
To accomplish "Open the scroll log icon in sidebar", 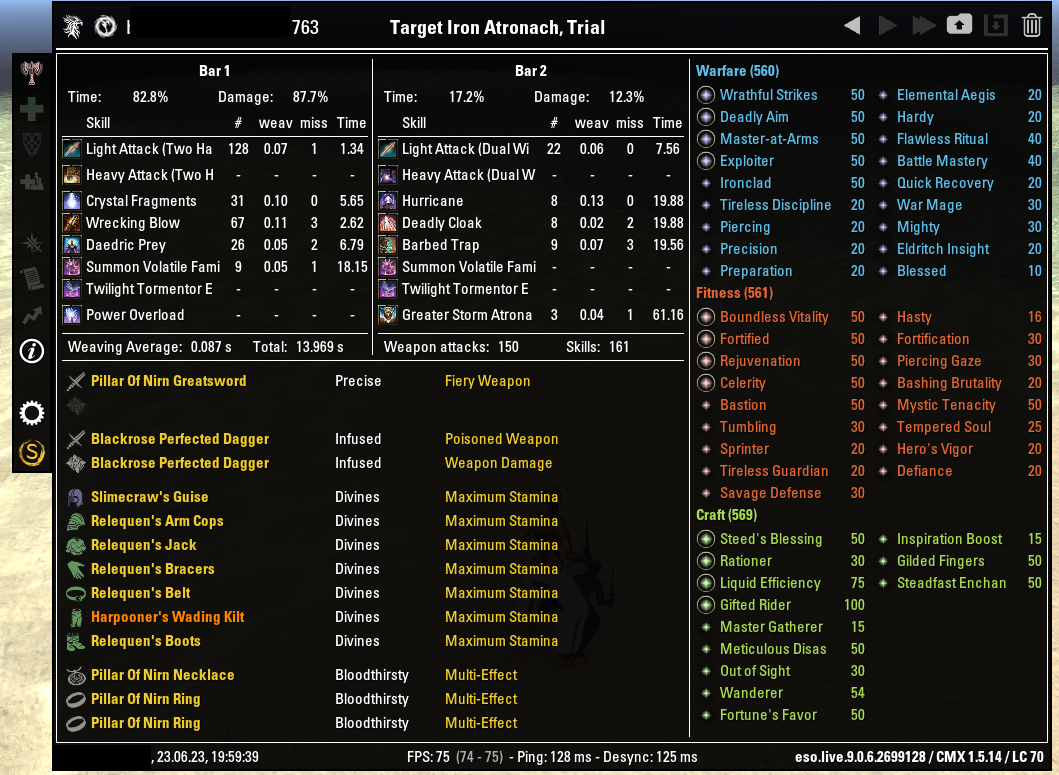I will pos(32,278).
